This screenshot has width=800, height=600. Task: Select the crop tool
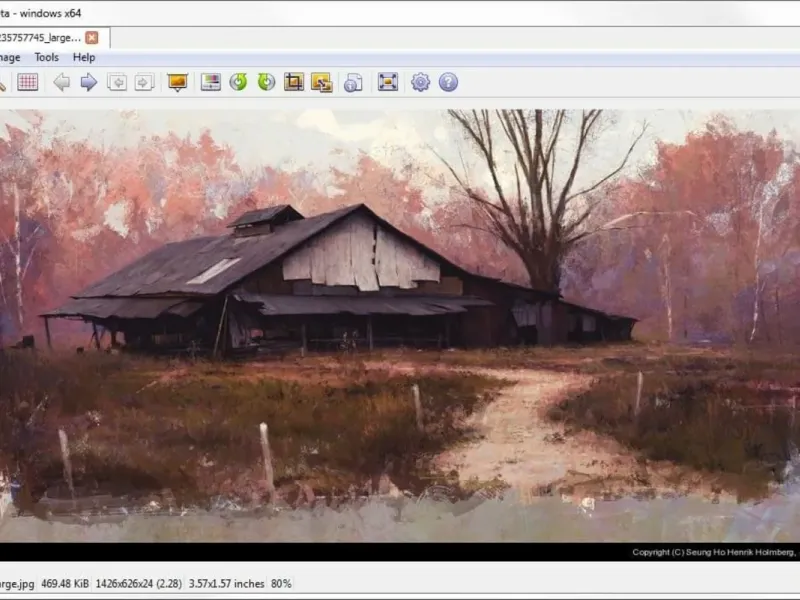point(294,82)
